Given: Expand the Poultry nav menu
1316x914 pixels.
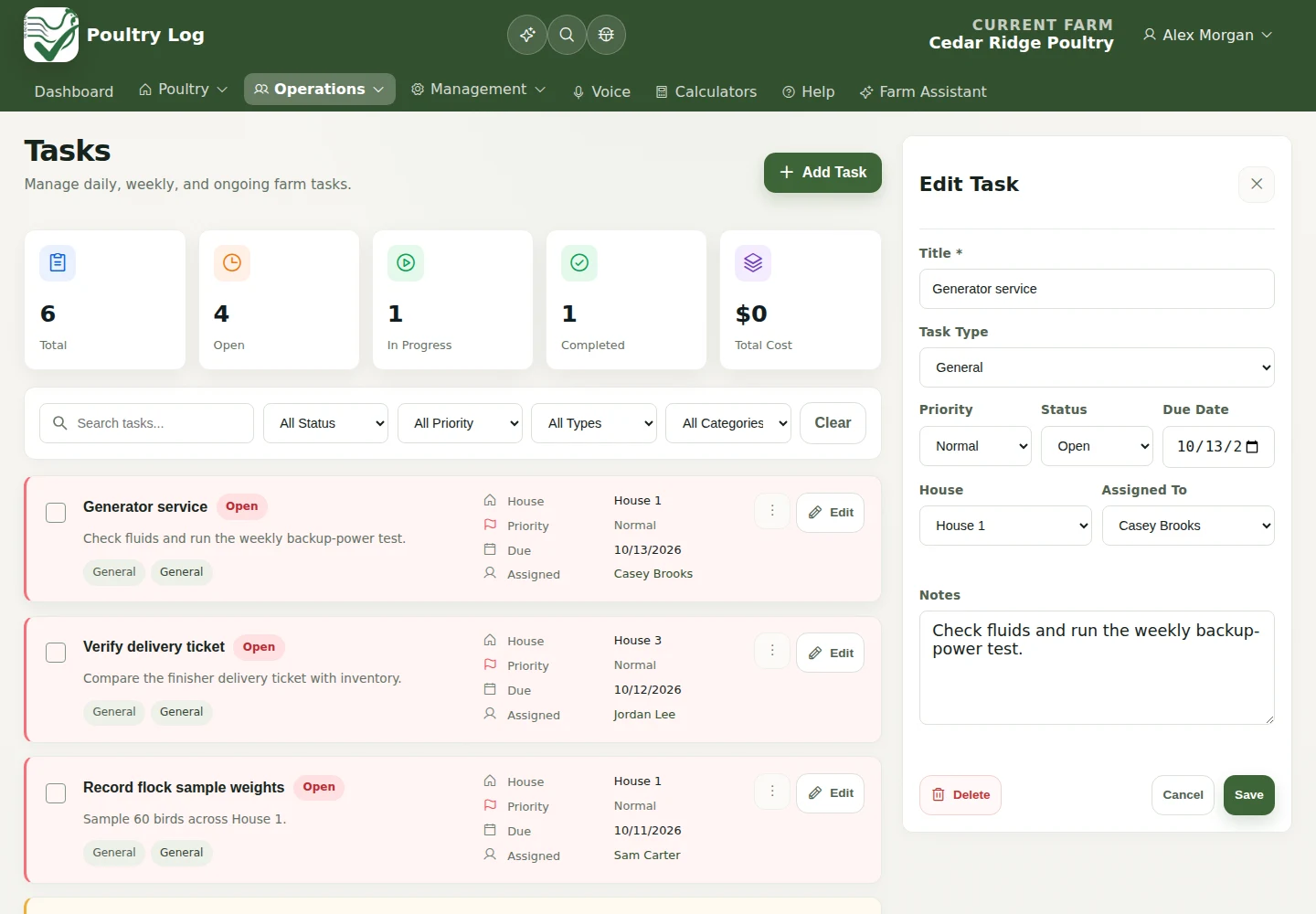Looking at the screenshot, I should (x=183, y=90).
